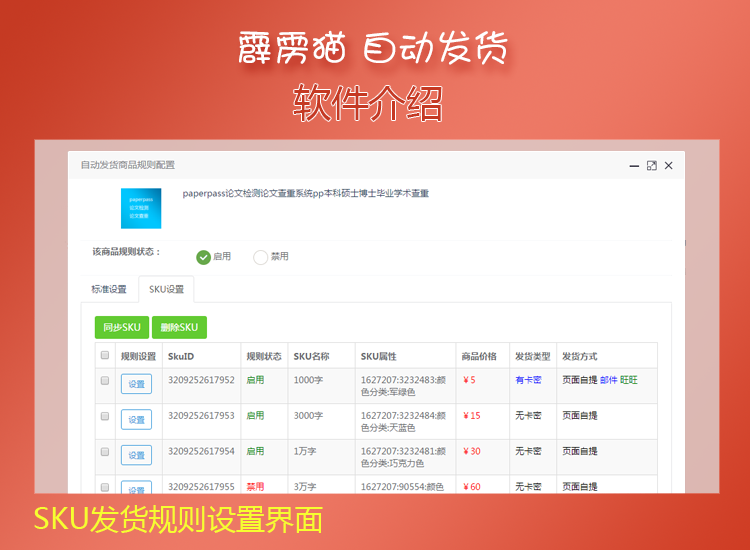750x550 pixels.
Task: Click the paperpass product title text
Action: 306,193
